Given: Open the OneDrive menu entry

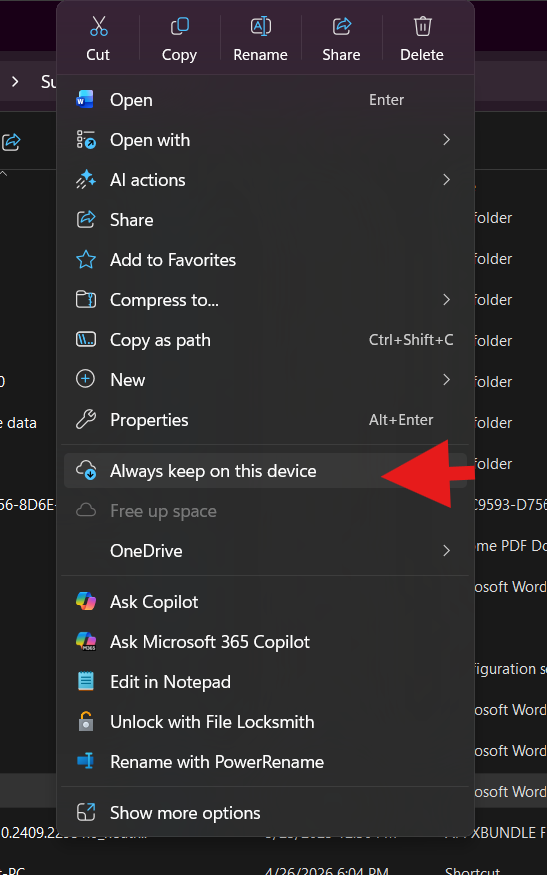Looking at the screenshot, I should (x=265, y=551).
